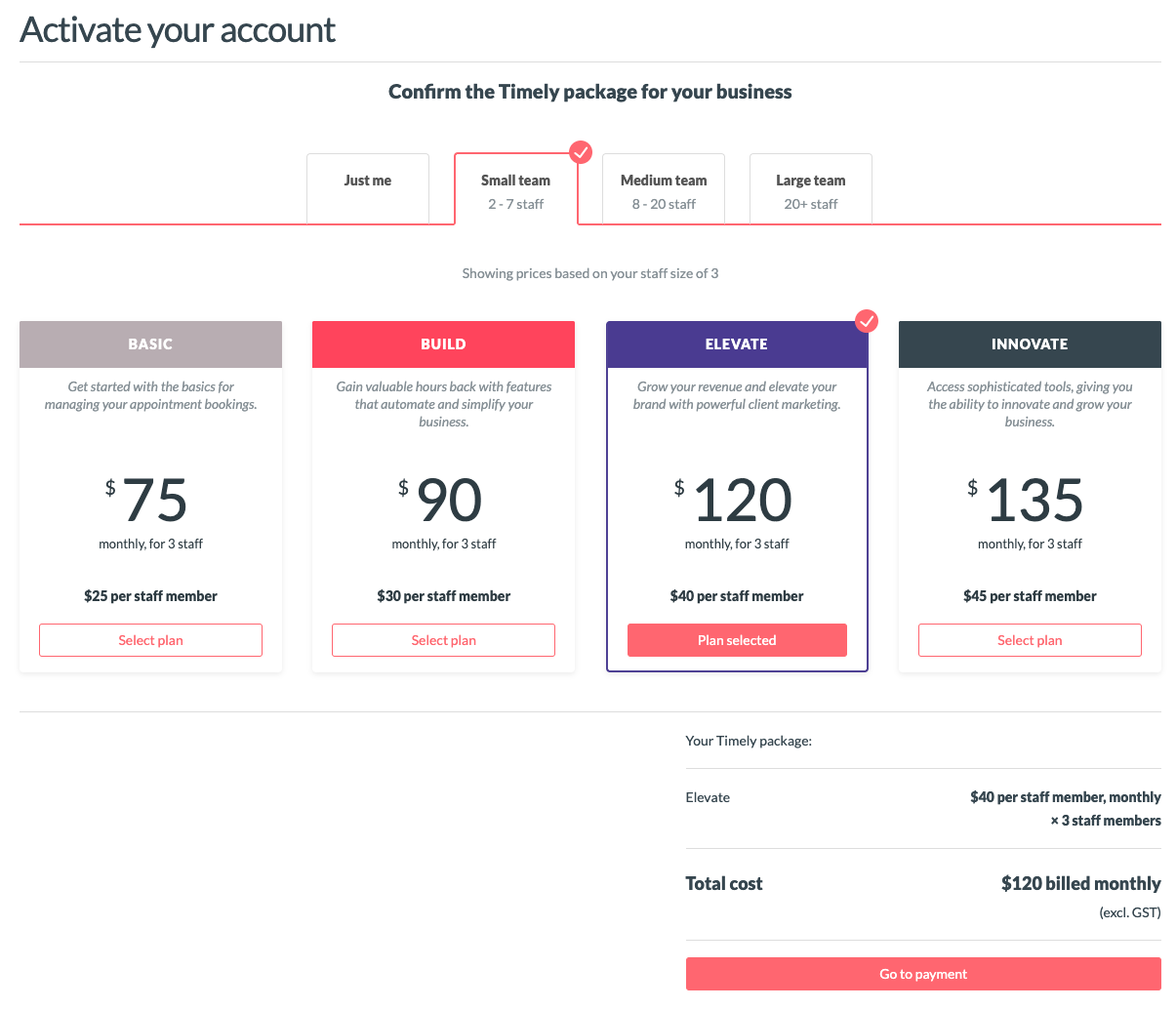The width and height of the screenshot is (1176, 1009).
Task: Select the BASIC plan header banner
Action: [150, 343]
